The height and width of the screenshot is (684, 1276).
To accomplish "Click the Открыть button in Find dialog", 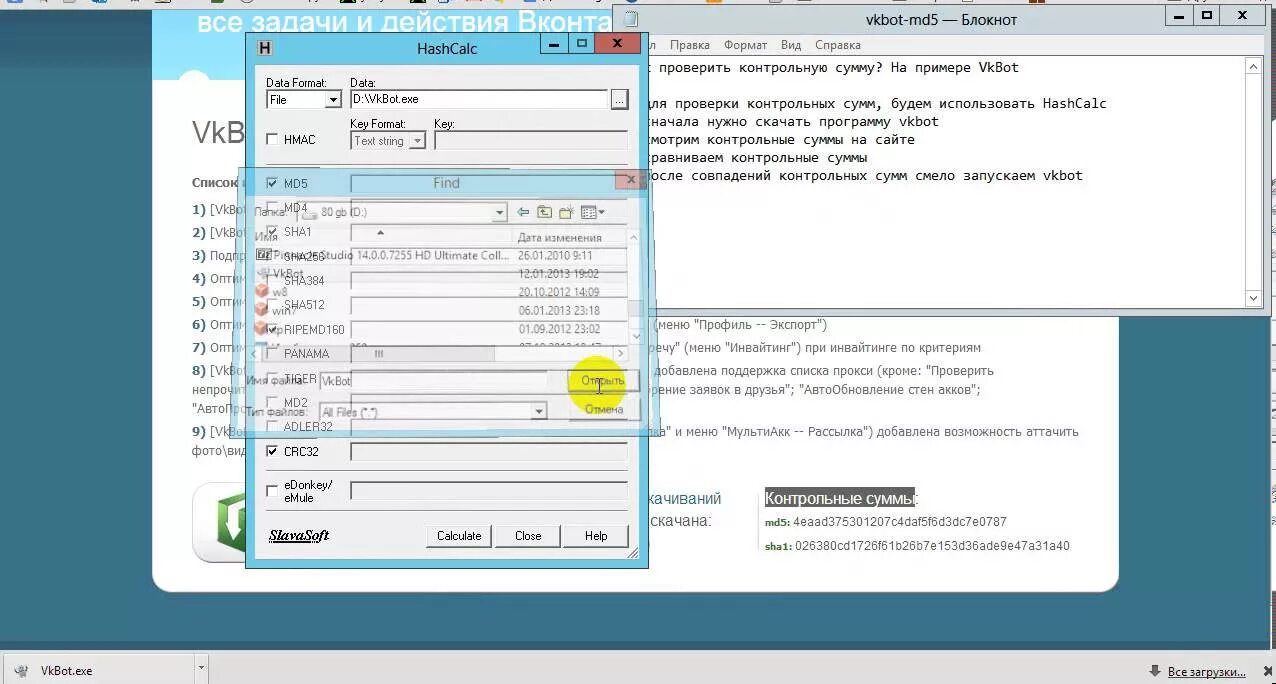I will [x=603, y=381].
